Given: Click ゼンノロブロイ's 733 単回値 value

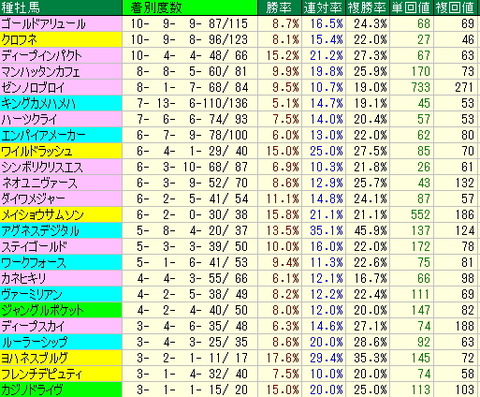Looking at the screenshot, I should click(x=421, y=88).
